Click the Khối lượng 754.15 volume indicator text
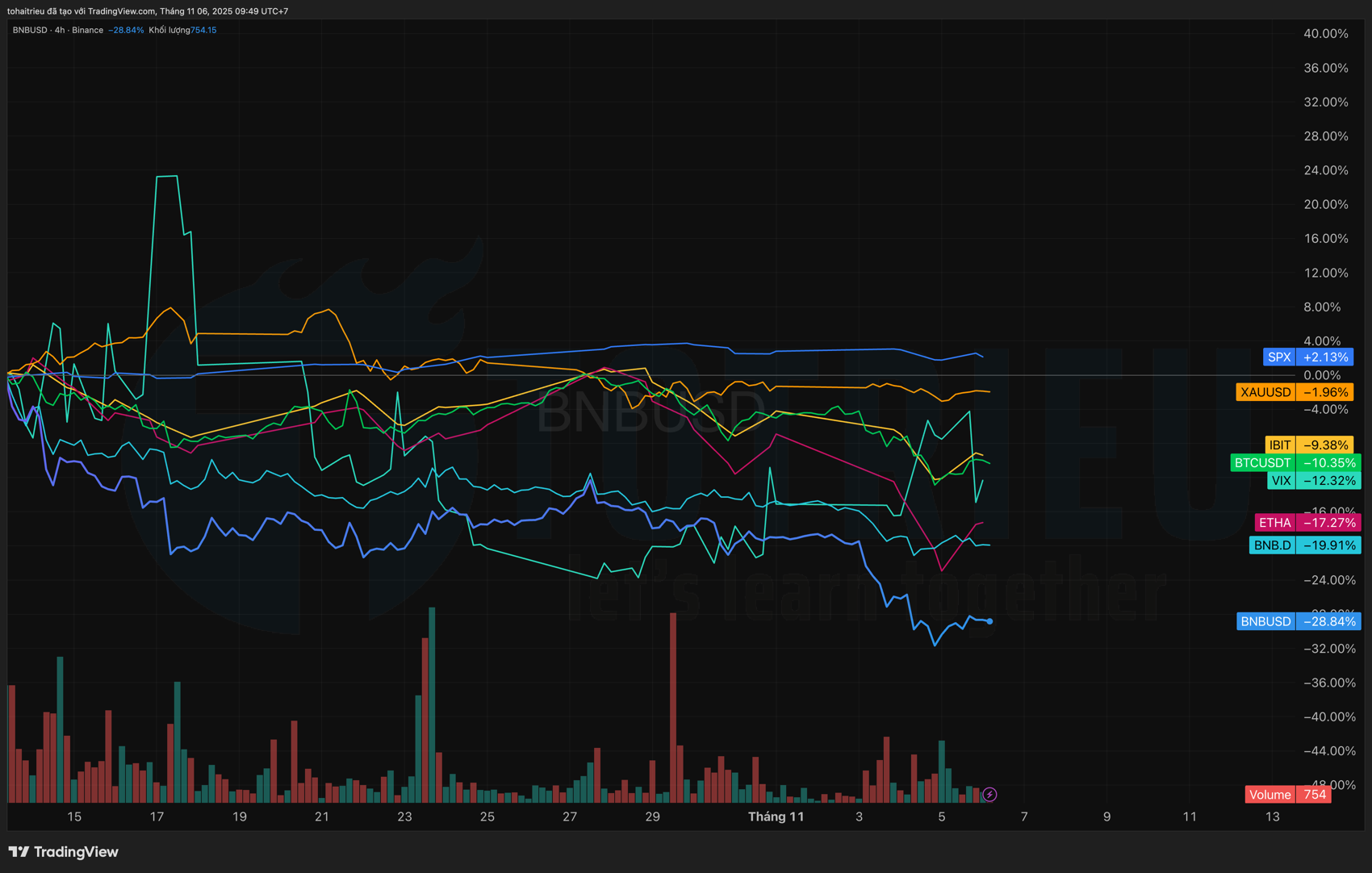The image size is (1372, 873). point(182,30)
